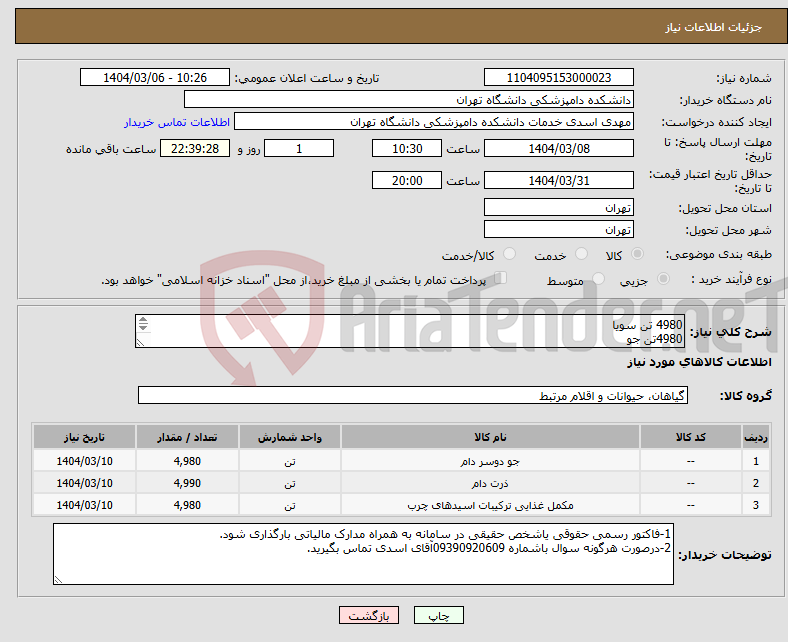Click quantity 4,990 in the ذرت دام row
This screenshot has height=642, width=788.
[187, 483]
